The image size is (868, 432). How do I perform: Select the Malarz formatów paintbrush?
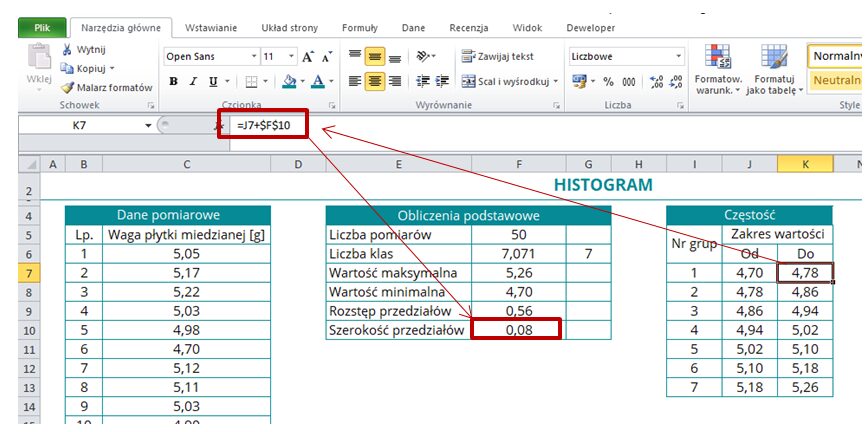67,87
